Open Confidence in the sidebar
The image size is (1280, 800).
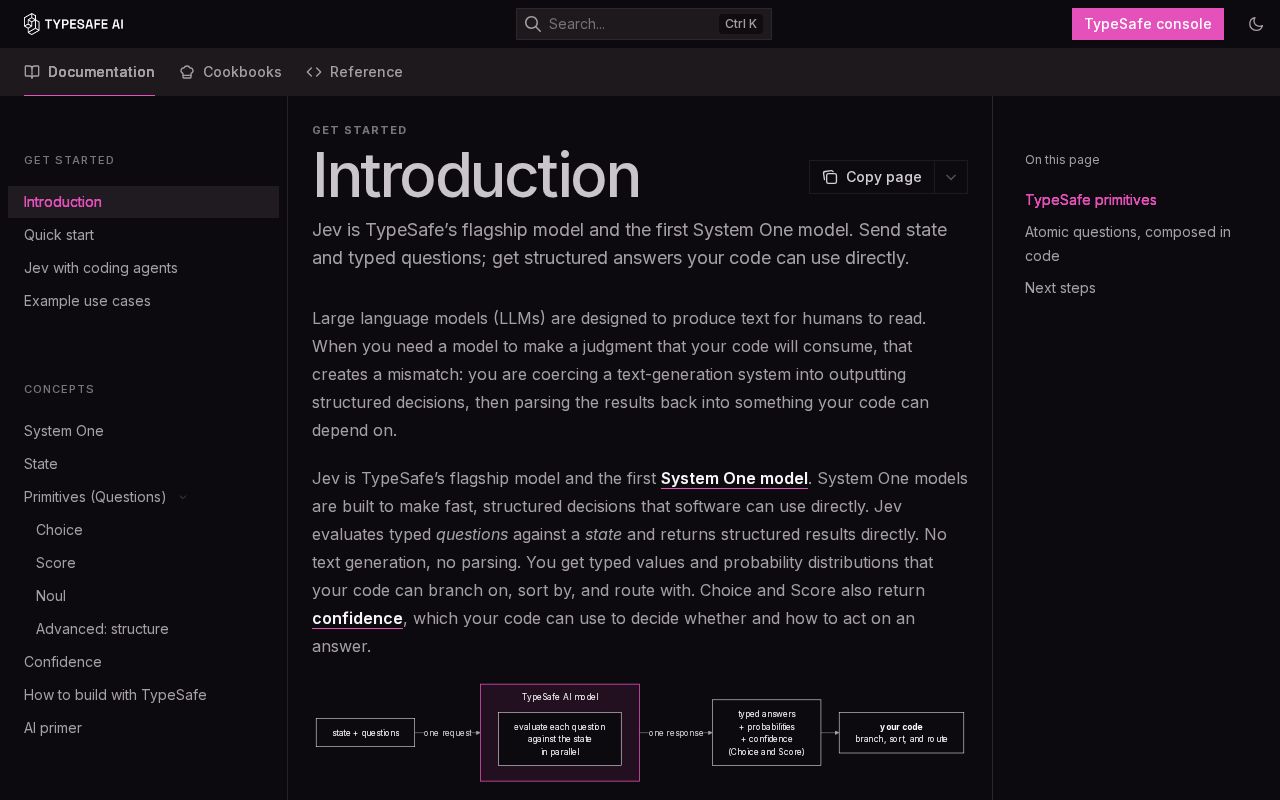coord(143,662)
